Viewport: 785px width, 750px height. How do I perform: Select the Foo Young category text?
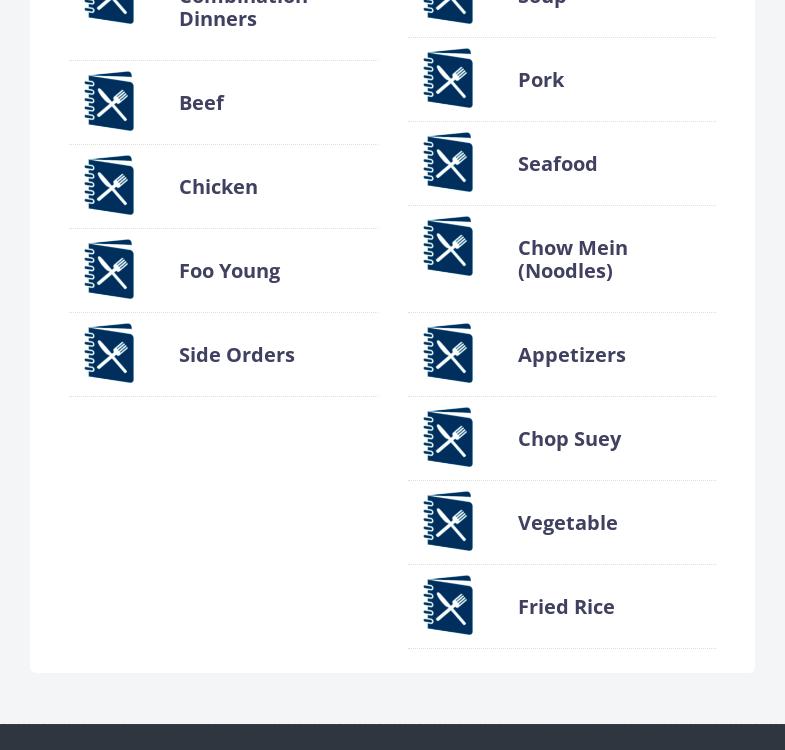[x=229, y=272]
